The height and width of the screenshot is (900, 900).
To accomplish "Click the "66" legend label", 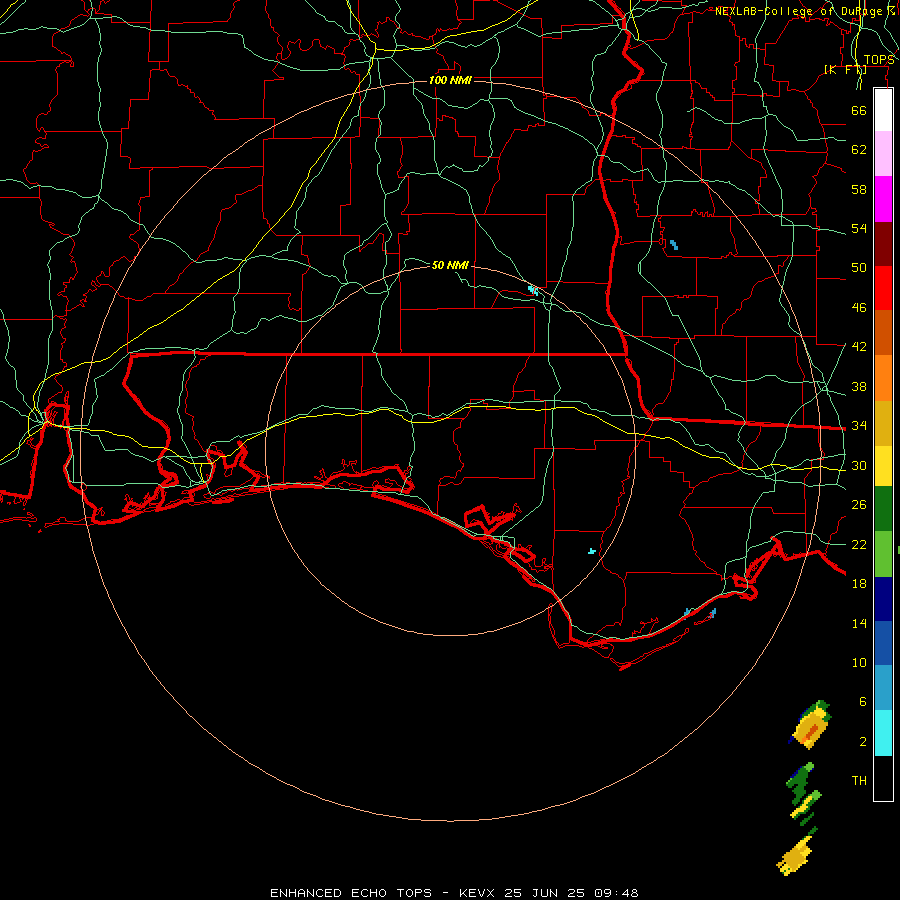I will [859, 110].
